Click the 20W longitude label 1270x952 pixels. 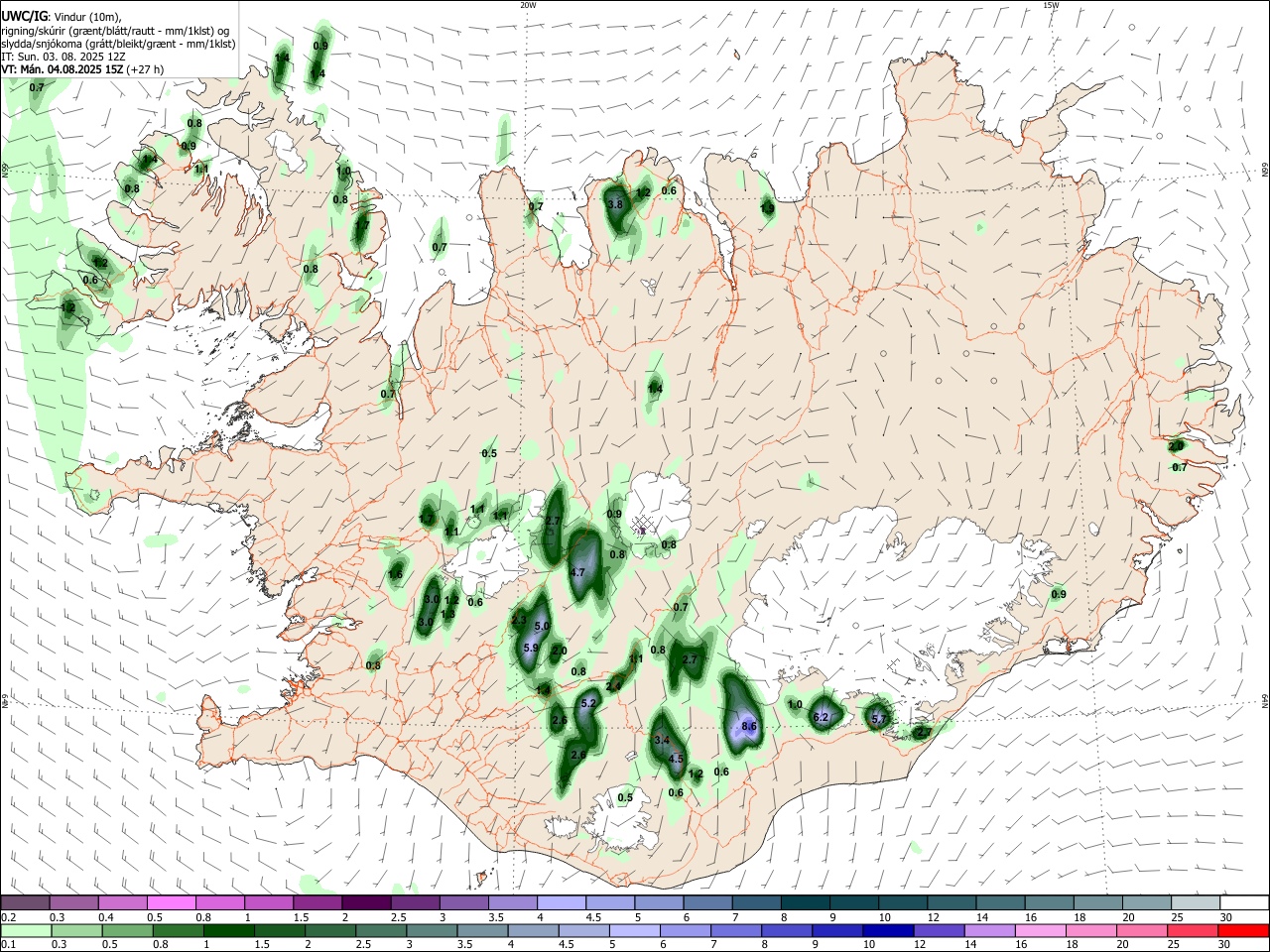tap(529, 5)
